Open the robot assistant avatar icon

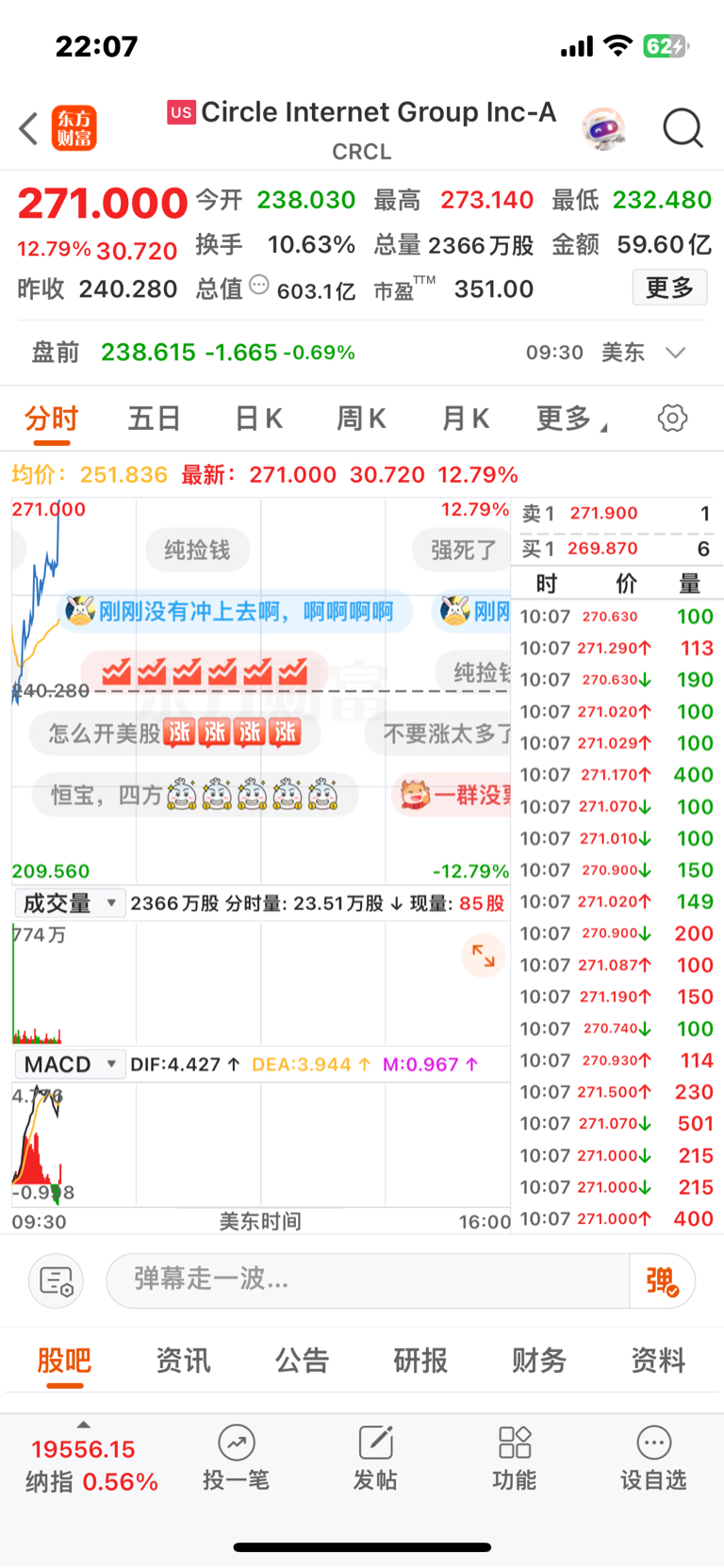[x=603, y=128]
